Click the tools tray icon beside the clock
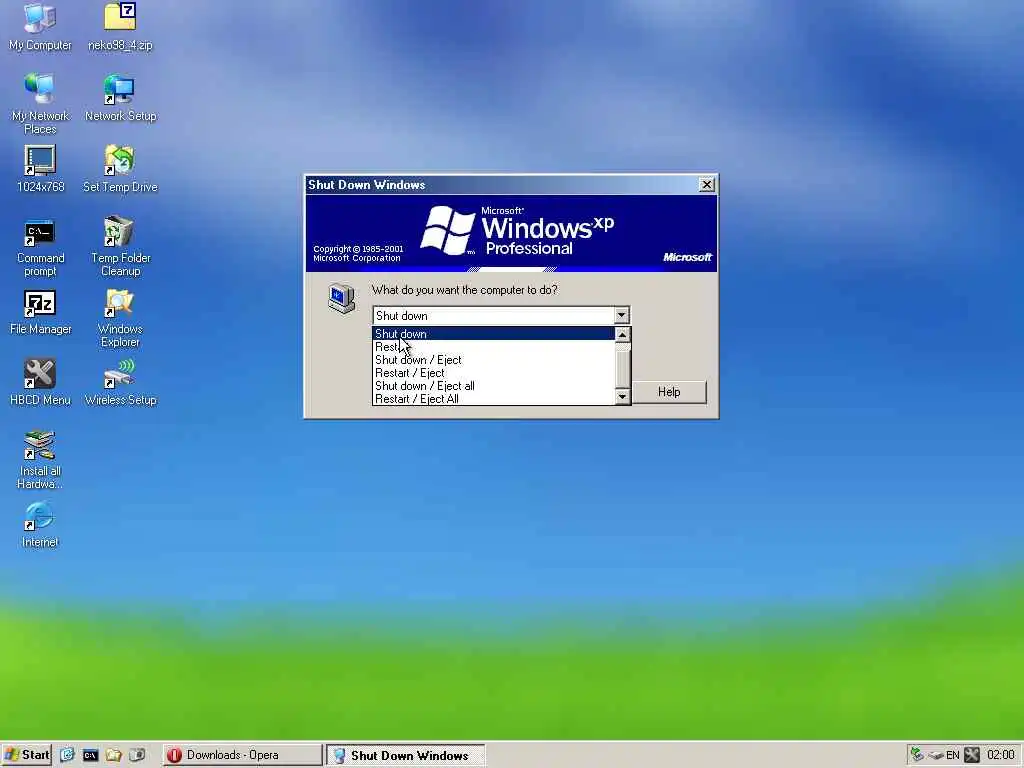This screenshot has width=1024, height=768. (972, 755)
